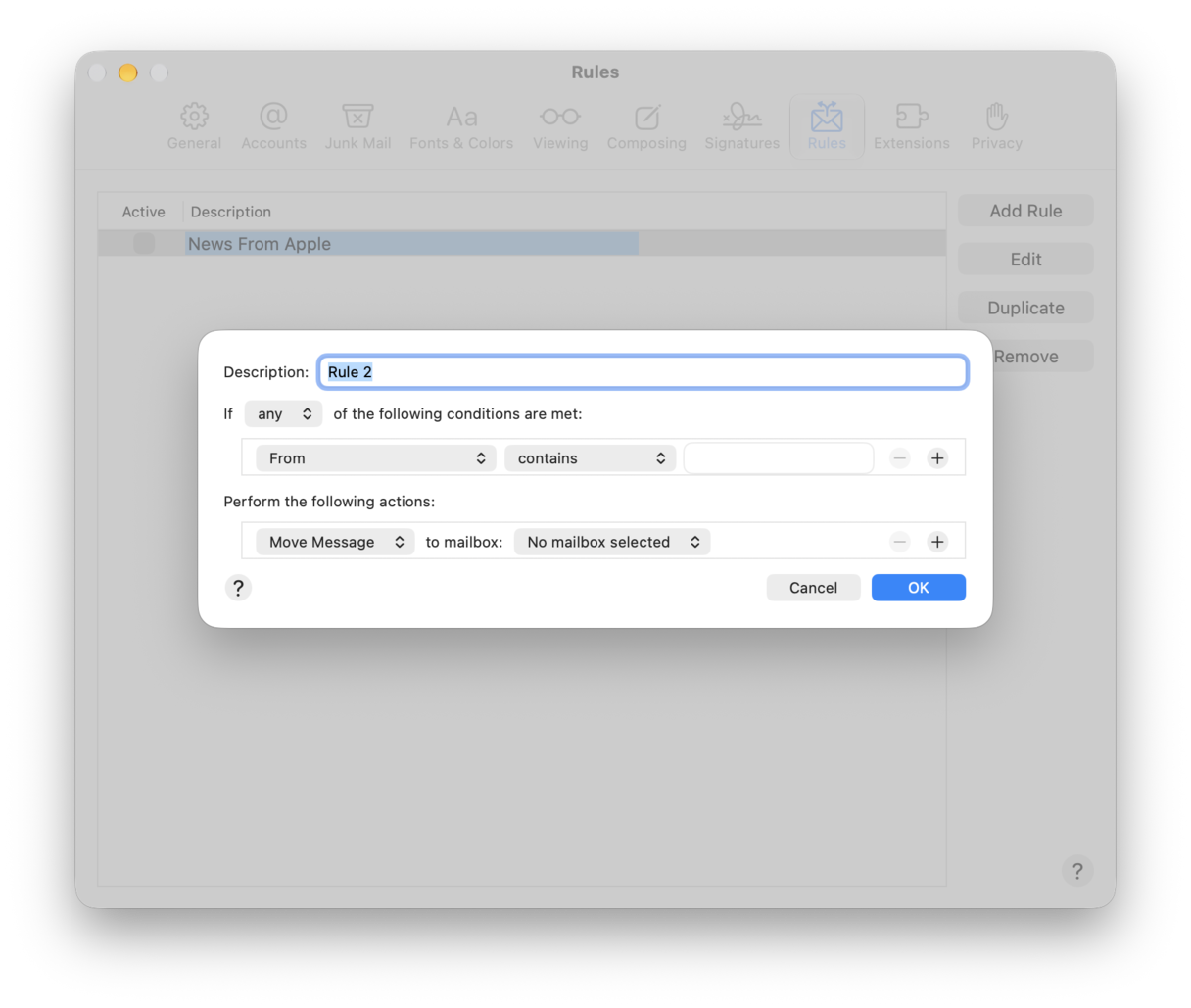This screenshot has height=1008, width=1191.
Task: Open the Signatures preferences pane
Action: [741, 126]
